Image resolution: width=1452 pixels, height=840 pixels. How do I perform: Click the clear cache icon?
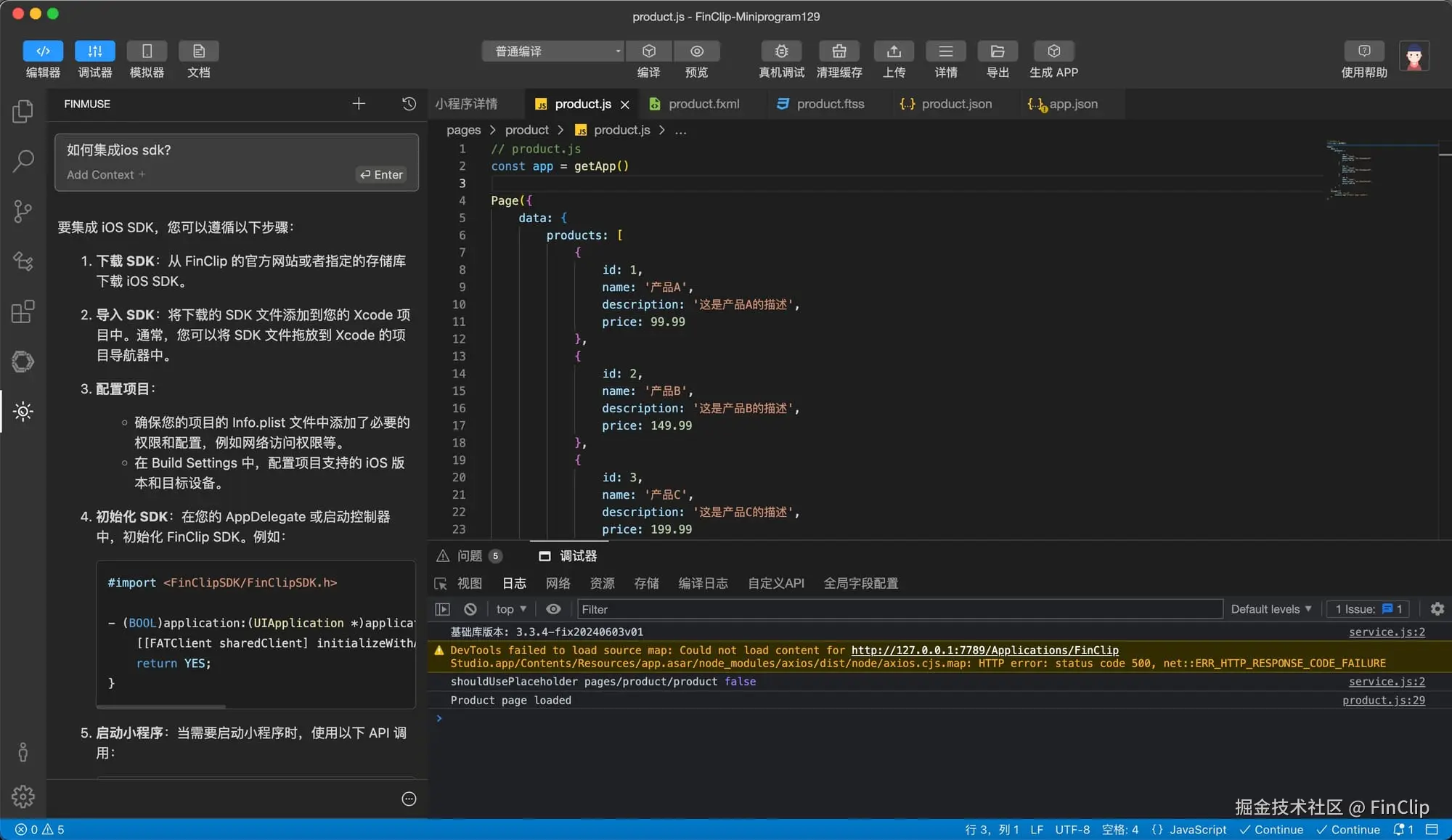(839, 52)
